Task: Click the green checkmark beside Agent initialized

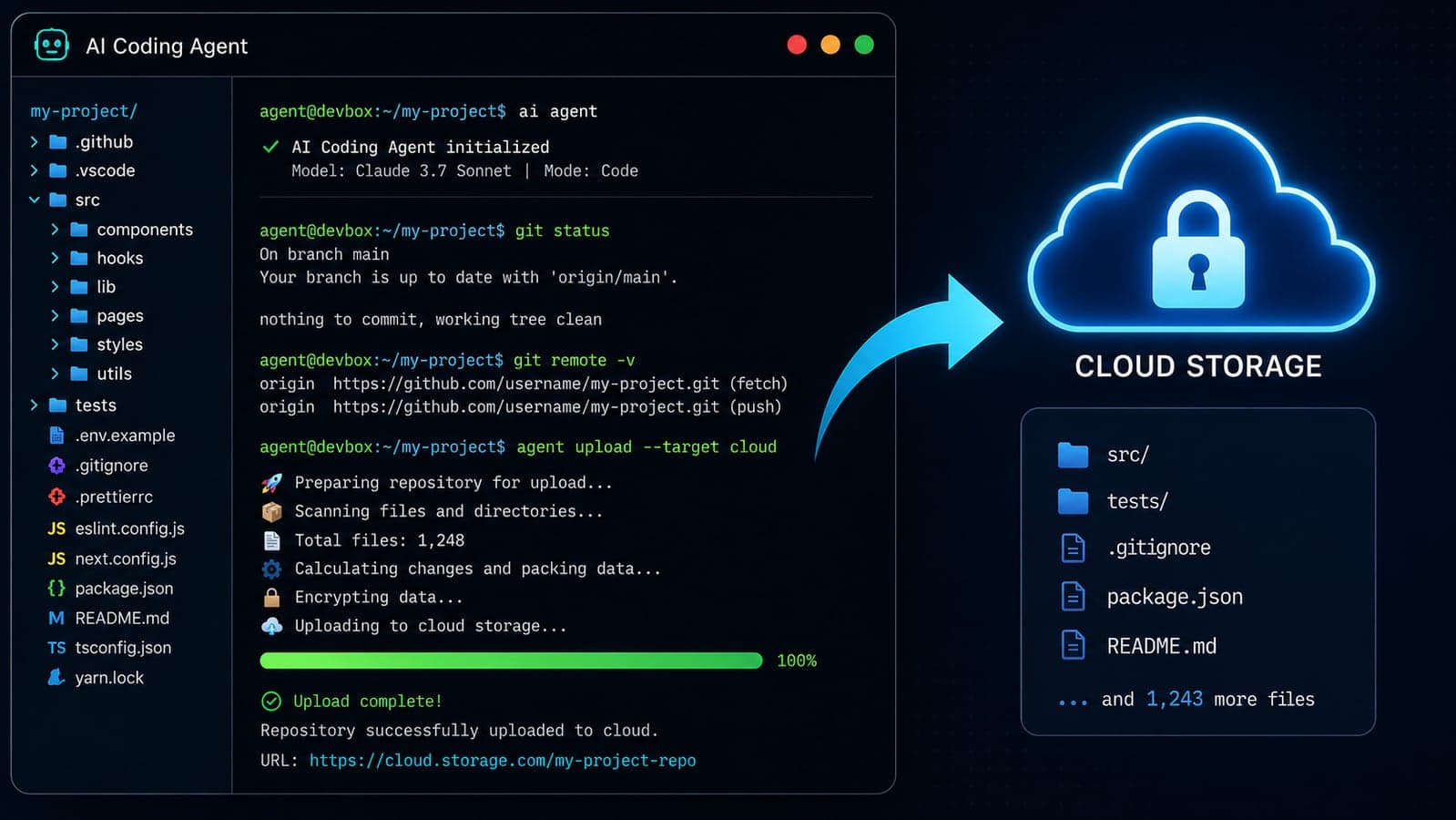Action: pyautogui.click(x=270, y=147)
